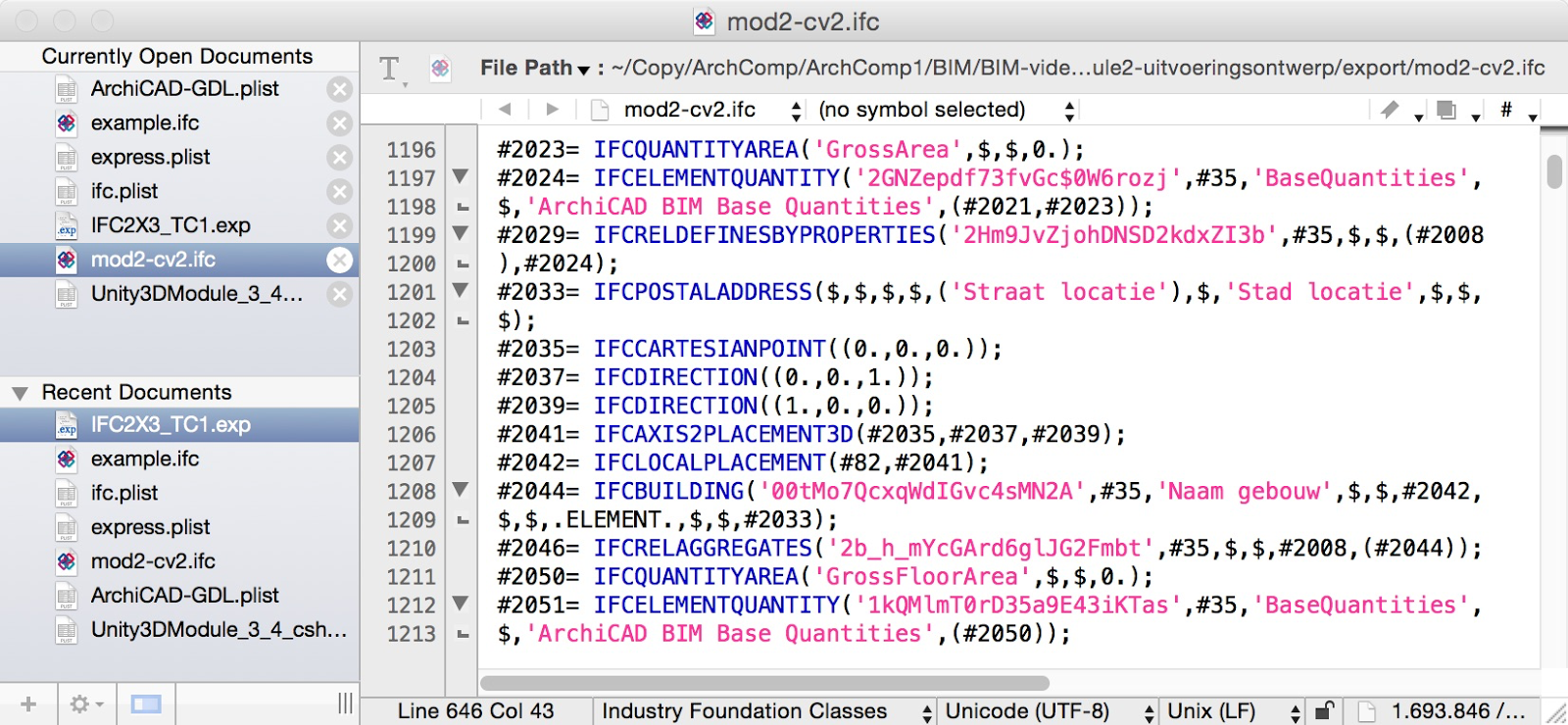Collapse fold triangle at line 1208
This screenshot has width=1568, height=725.
click(460, 489)
